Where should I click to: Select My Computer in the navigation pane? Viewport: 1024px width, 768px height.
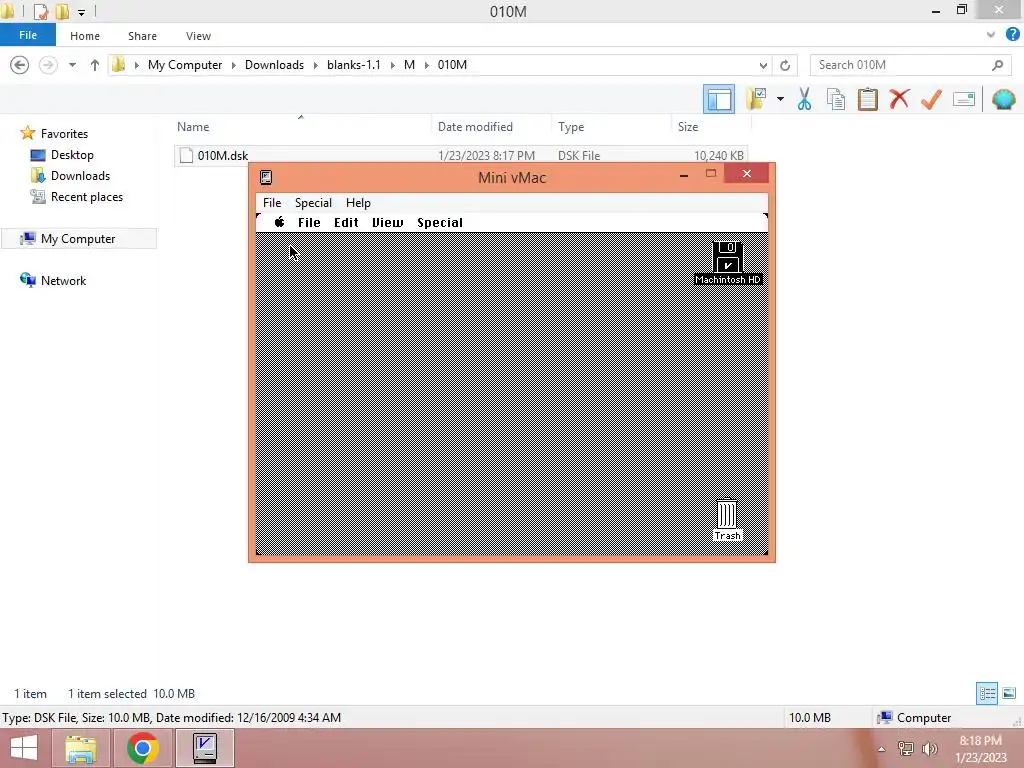tap(78, 239)
